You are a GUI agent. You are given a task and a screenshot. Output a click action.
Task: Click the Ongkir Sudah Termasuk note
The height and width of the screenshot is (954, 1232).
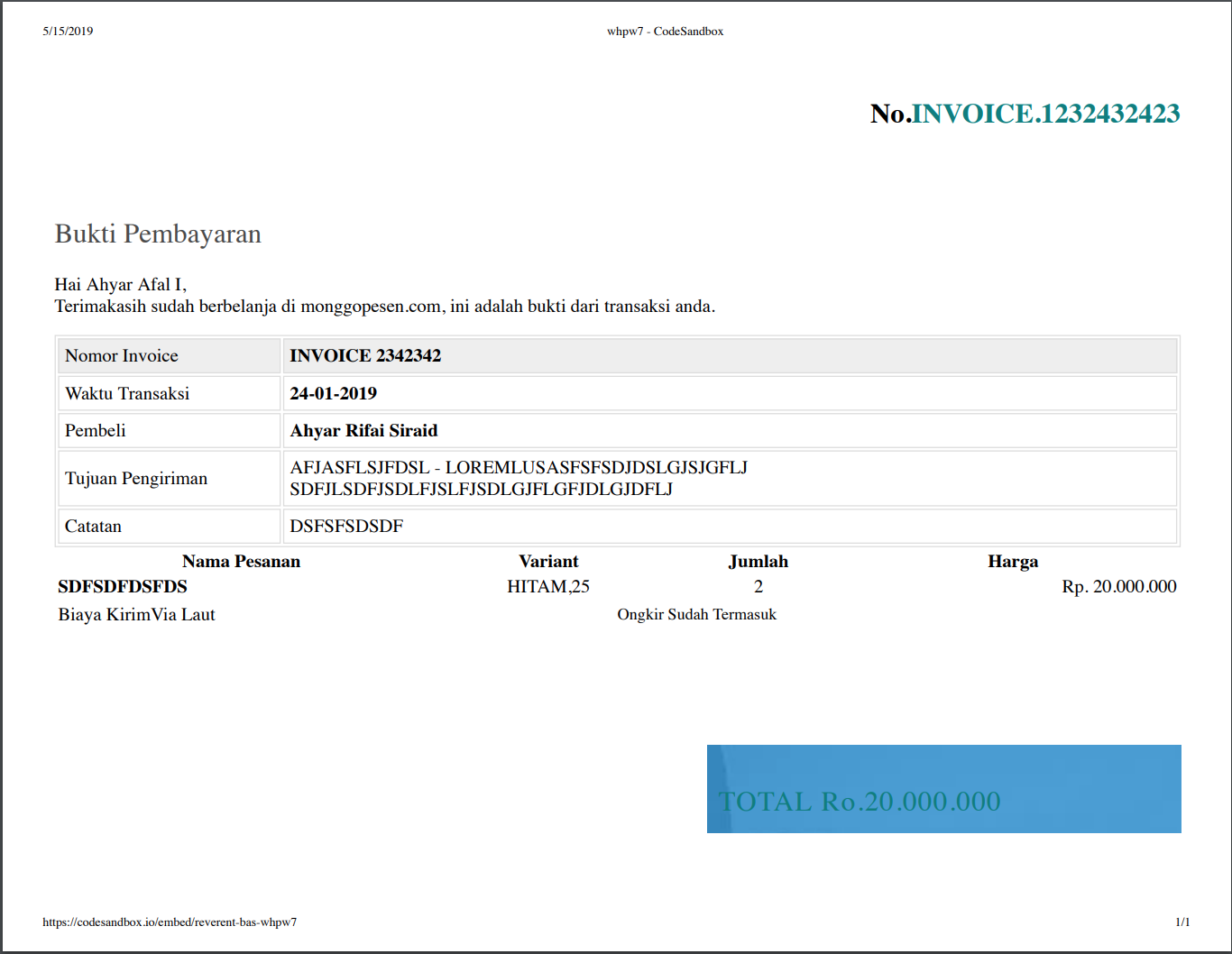point(696,614)
